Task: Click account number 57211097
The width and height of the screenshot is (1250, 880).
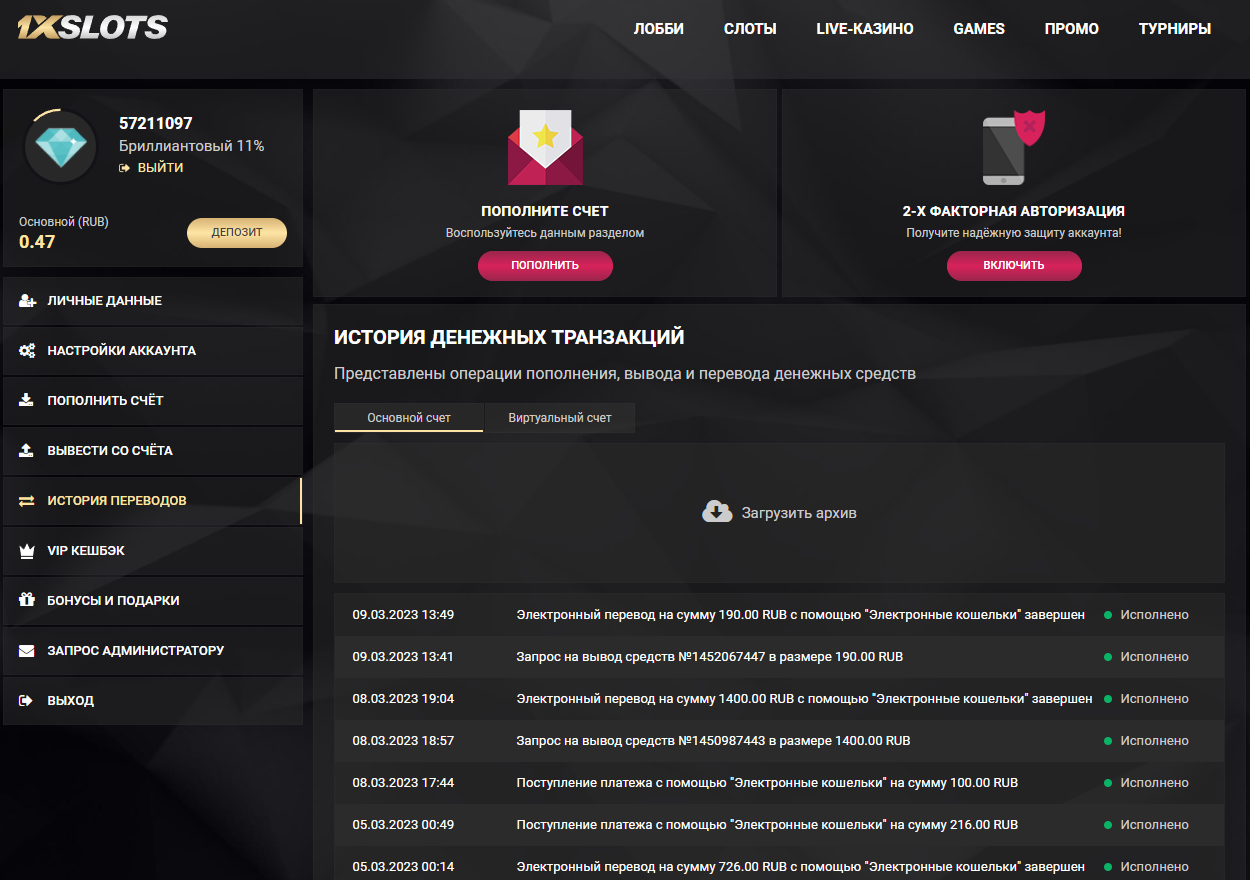Action: [156, 124]
